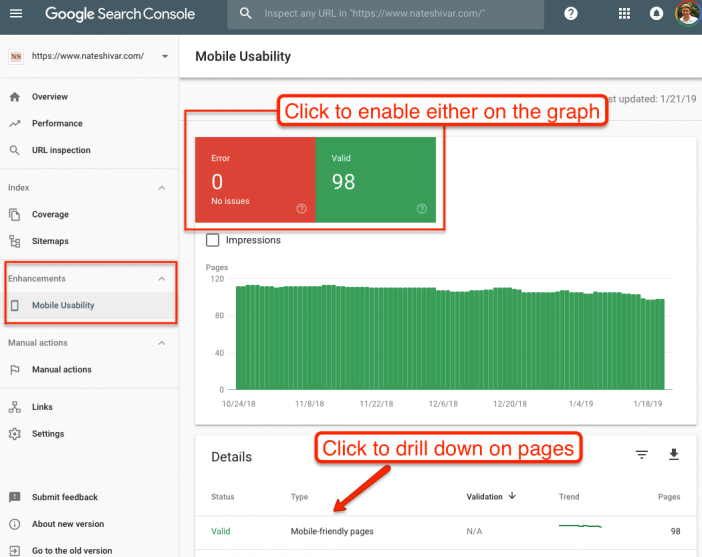Click the Go to old version exit icon
The width and height of the screenshot is (702, 557).
point(15,551)
